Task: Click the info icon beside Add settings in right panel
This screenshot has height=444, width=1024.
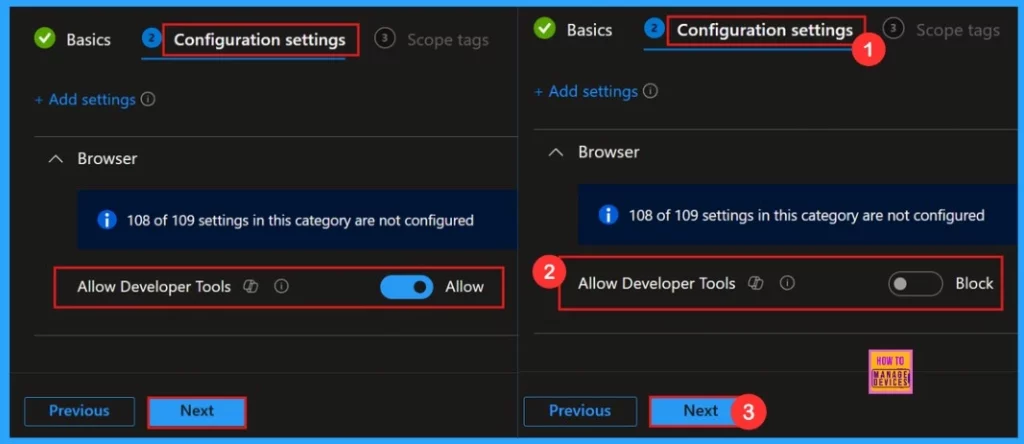Action: point(650,91)
